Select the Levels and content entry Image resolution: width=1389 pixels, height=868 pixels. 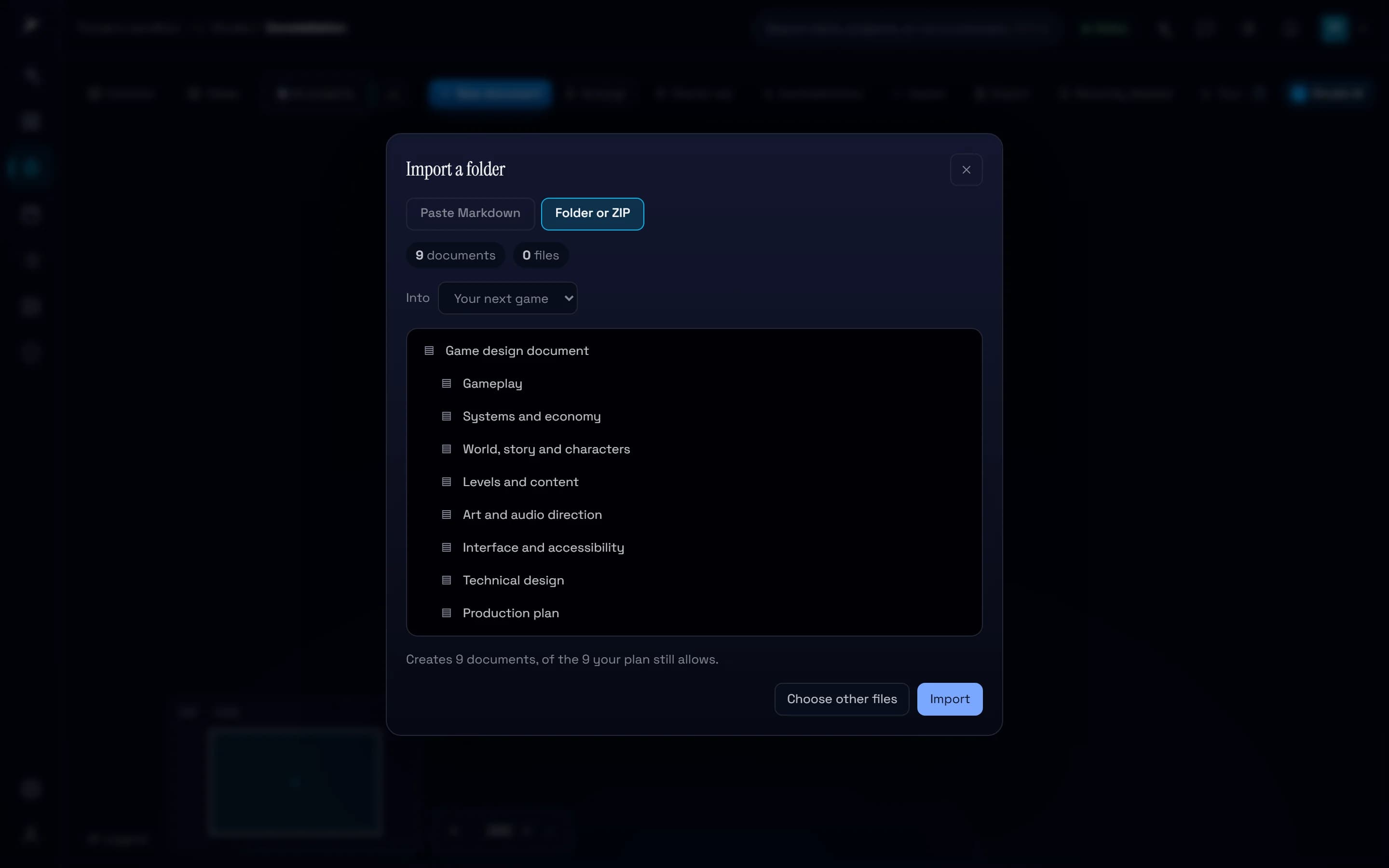pos(520,482)
